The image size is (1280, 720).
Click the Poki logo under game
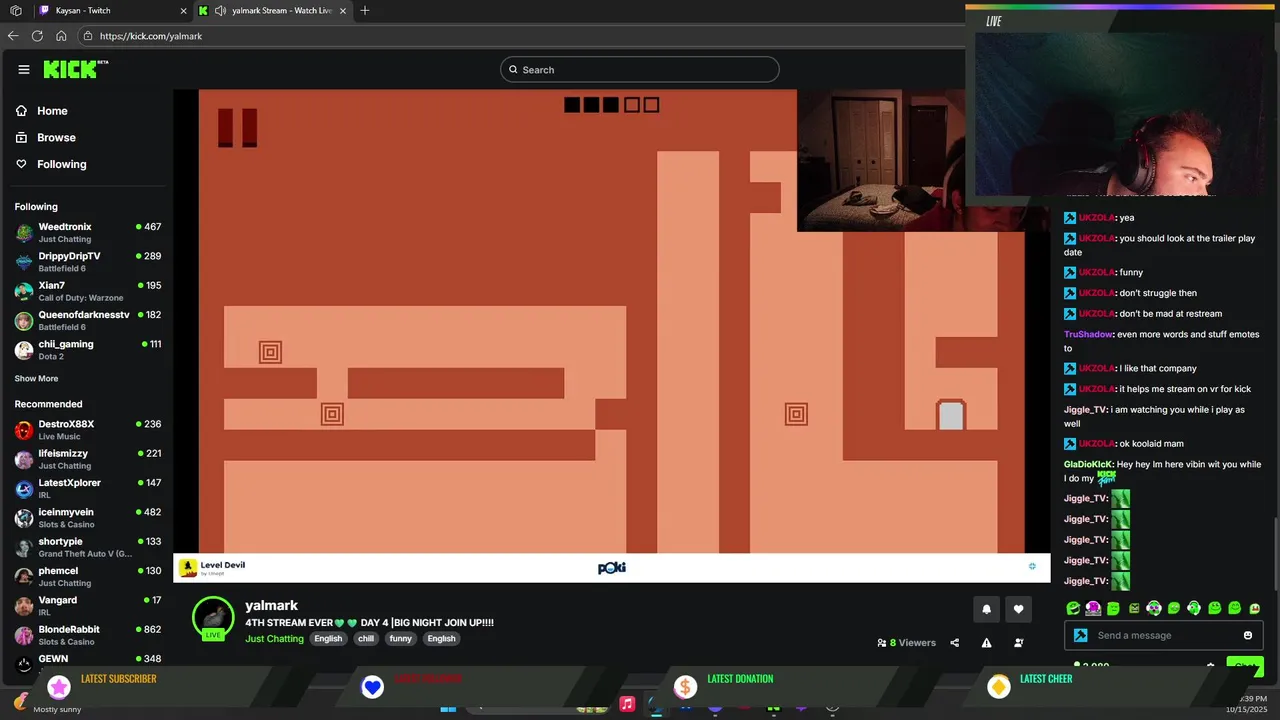(612, 568)
